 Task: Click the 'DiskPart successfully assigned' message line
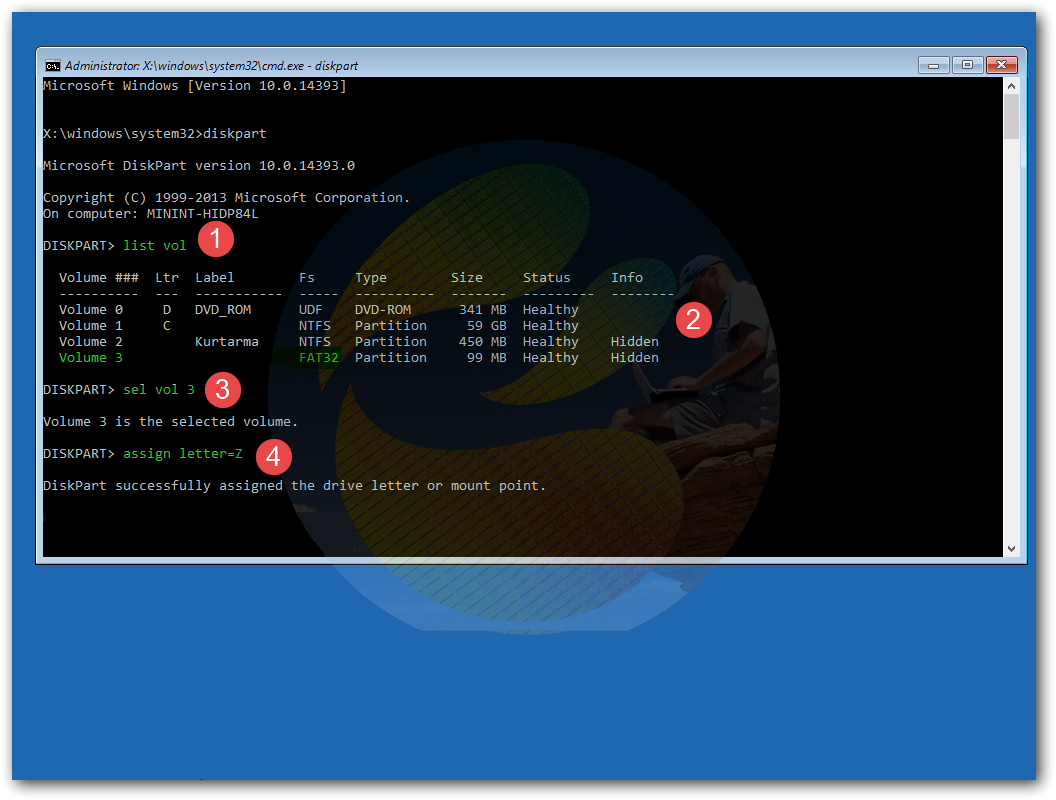294,486
